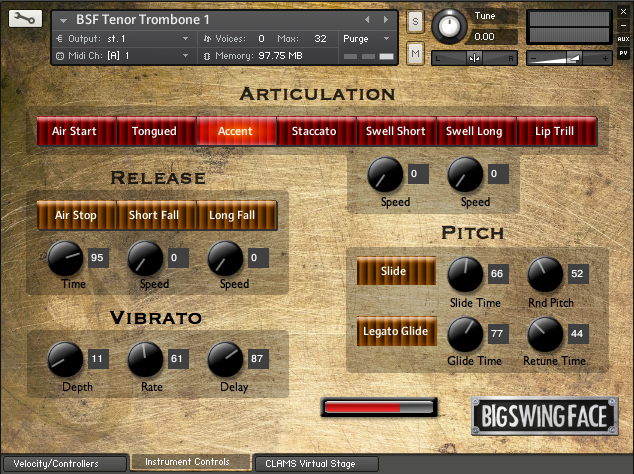This screenshot has width=634, height=474.
Task: Toggle the Legato Glide button
Action: pyautogui.click(x=396, y=331)
